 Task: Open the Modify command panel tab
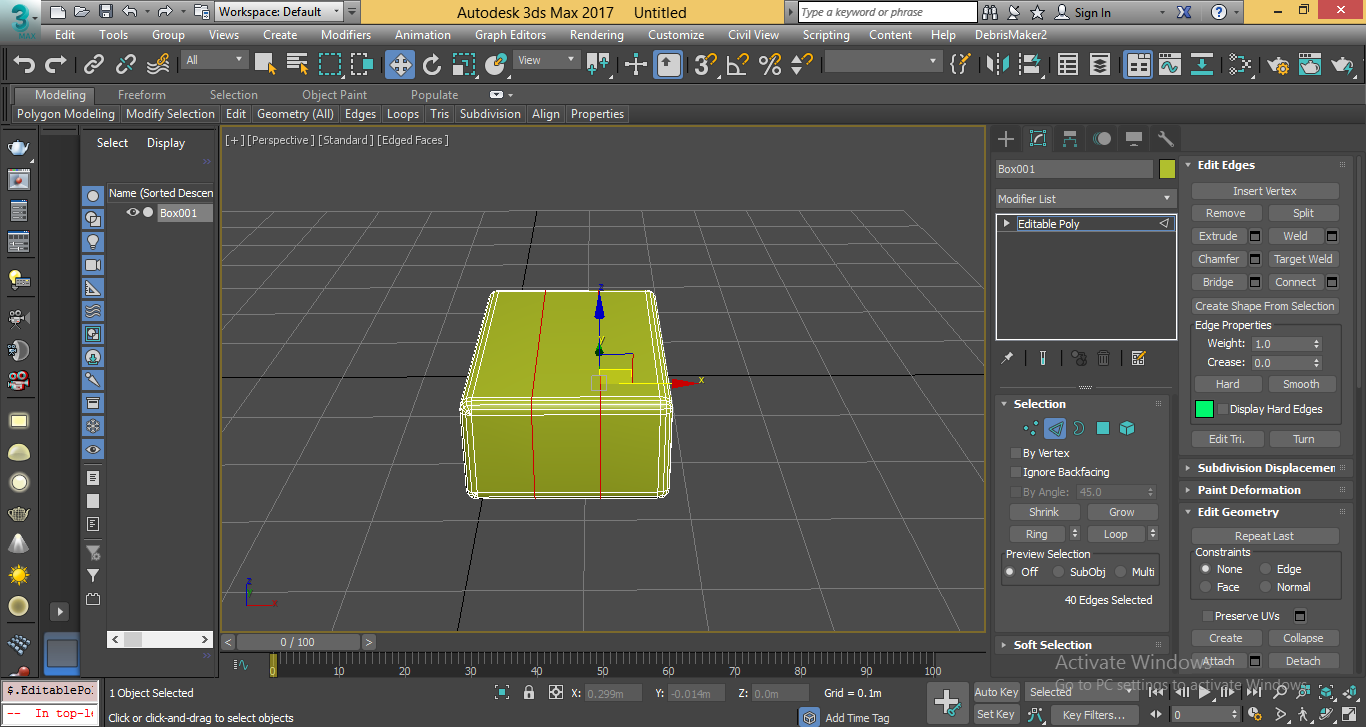tap(1038, 139)
